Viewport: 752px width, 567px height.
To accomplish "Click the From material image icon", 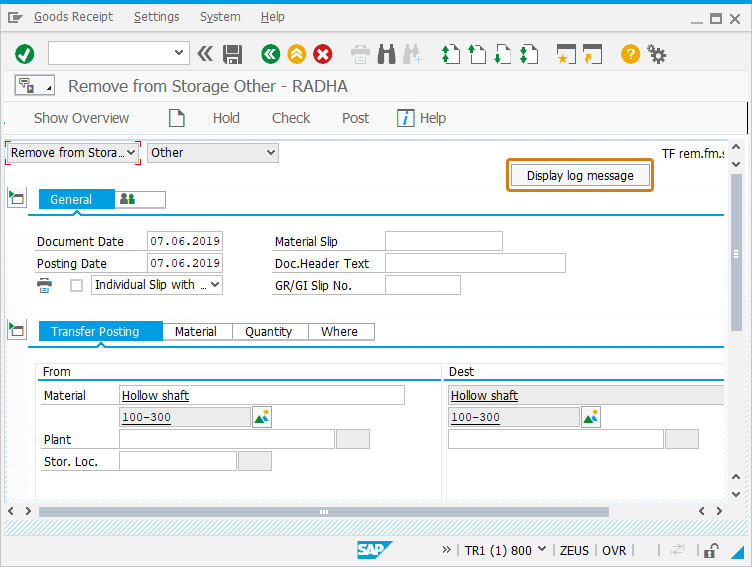I will 262,417.
